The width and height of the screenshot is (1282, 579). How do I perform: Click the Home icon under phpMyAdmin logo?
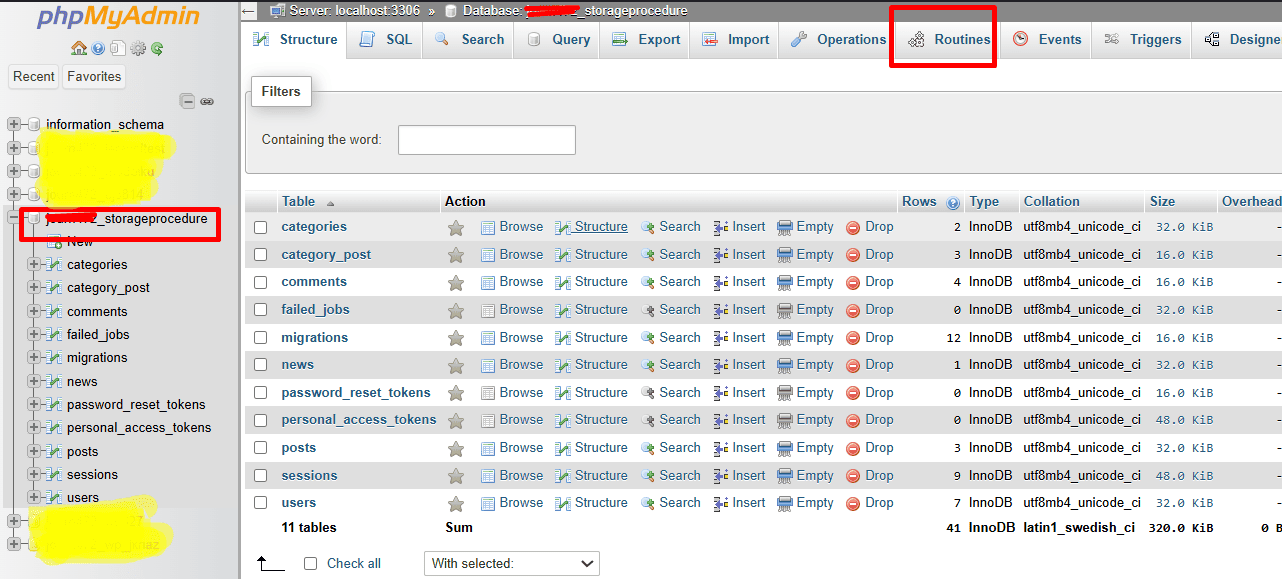pos(78,48)
